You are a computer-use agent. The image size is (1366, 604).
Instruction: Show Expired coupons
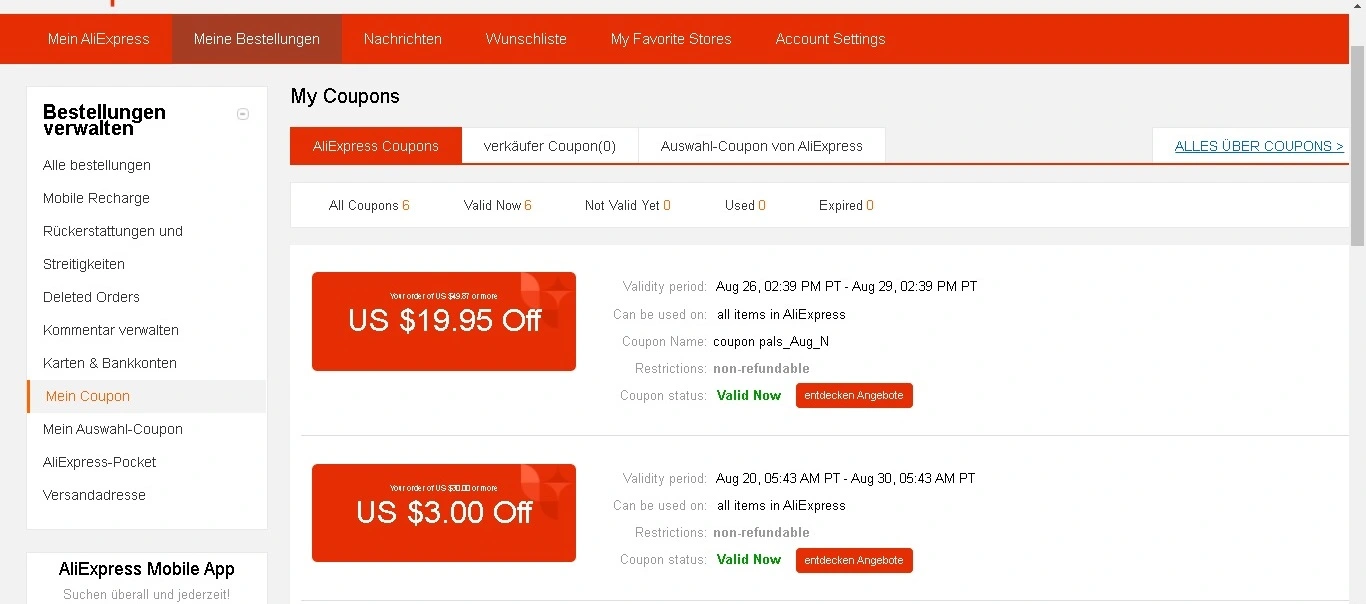pos(846,205)
